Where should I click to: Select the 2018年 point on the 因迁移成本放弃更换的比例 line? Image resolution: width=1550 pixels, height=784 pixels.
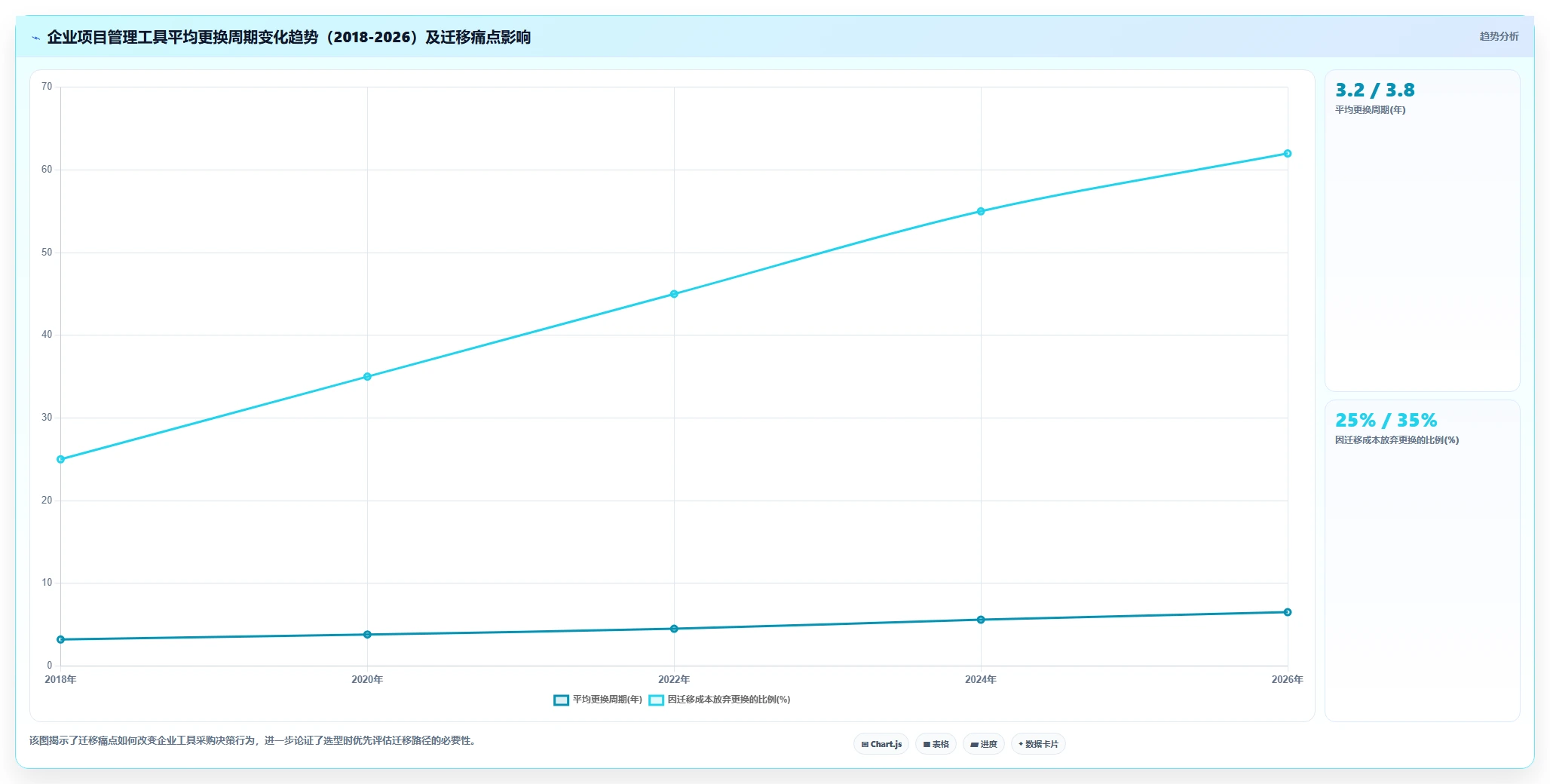click(x=61, y=459)
